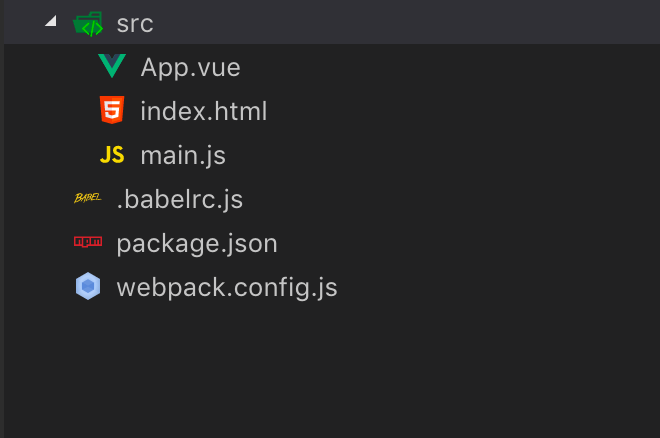
Task: Click blank space right of package.json row
Action: coord(467,244)
